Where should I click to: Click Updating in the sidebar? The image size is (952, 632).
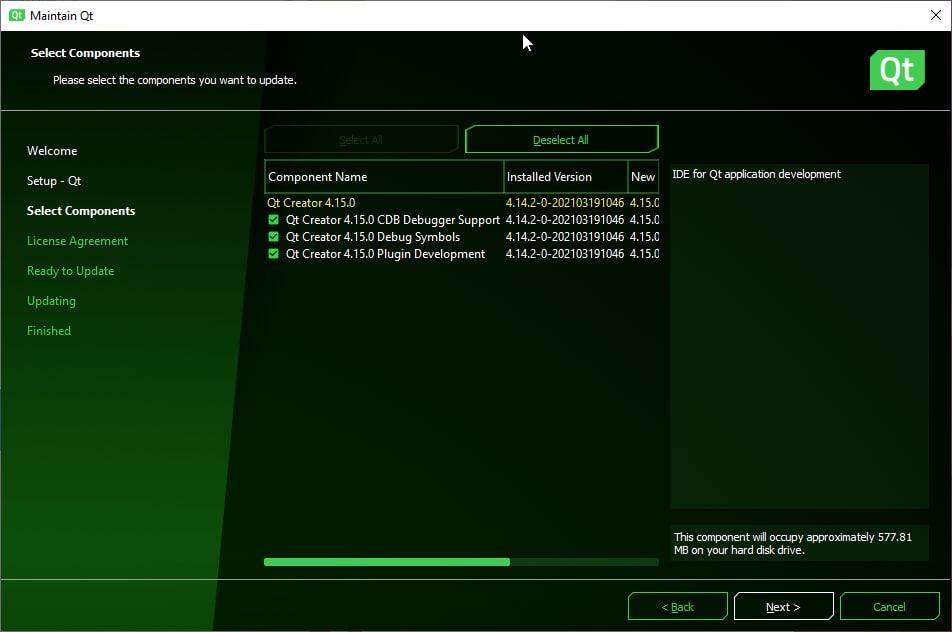click(51, 301)
